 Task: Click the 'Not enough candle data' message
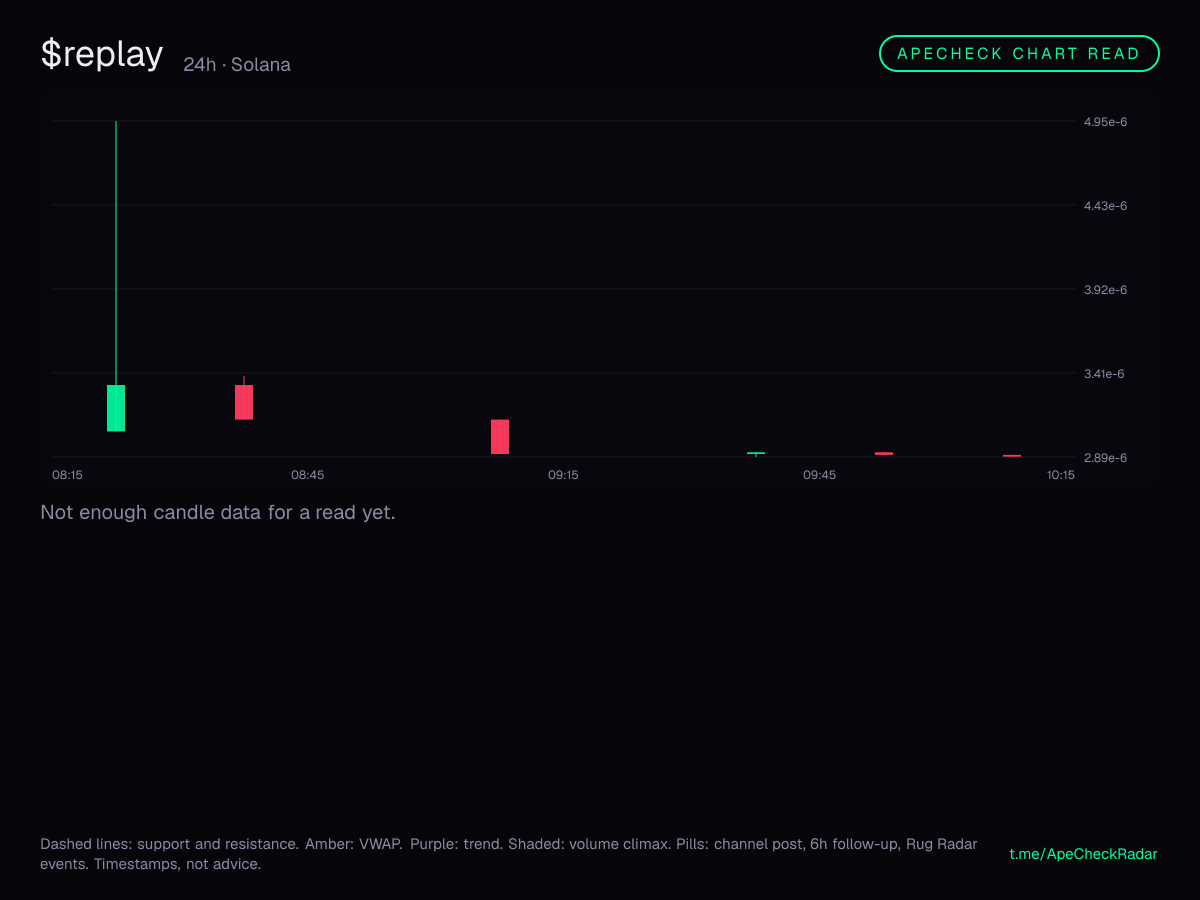218,513
